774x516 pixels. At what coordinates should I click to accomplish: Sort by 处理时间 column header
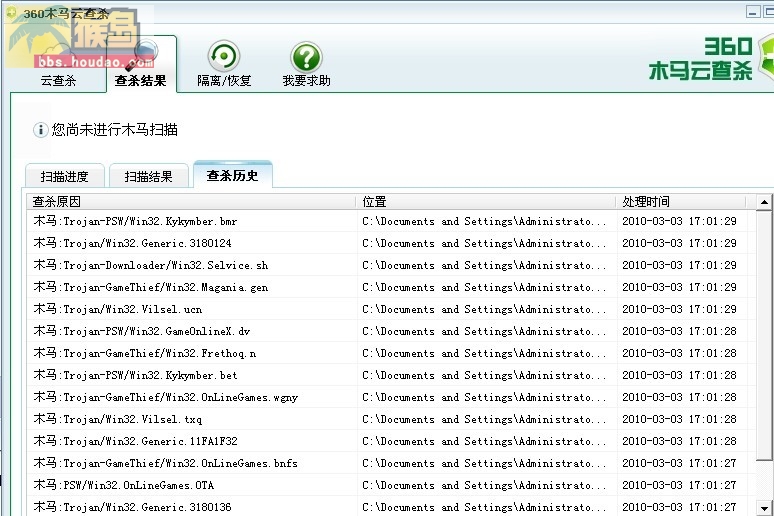point(681,201)
